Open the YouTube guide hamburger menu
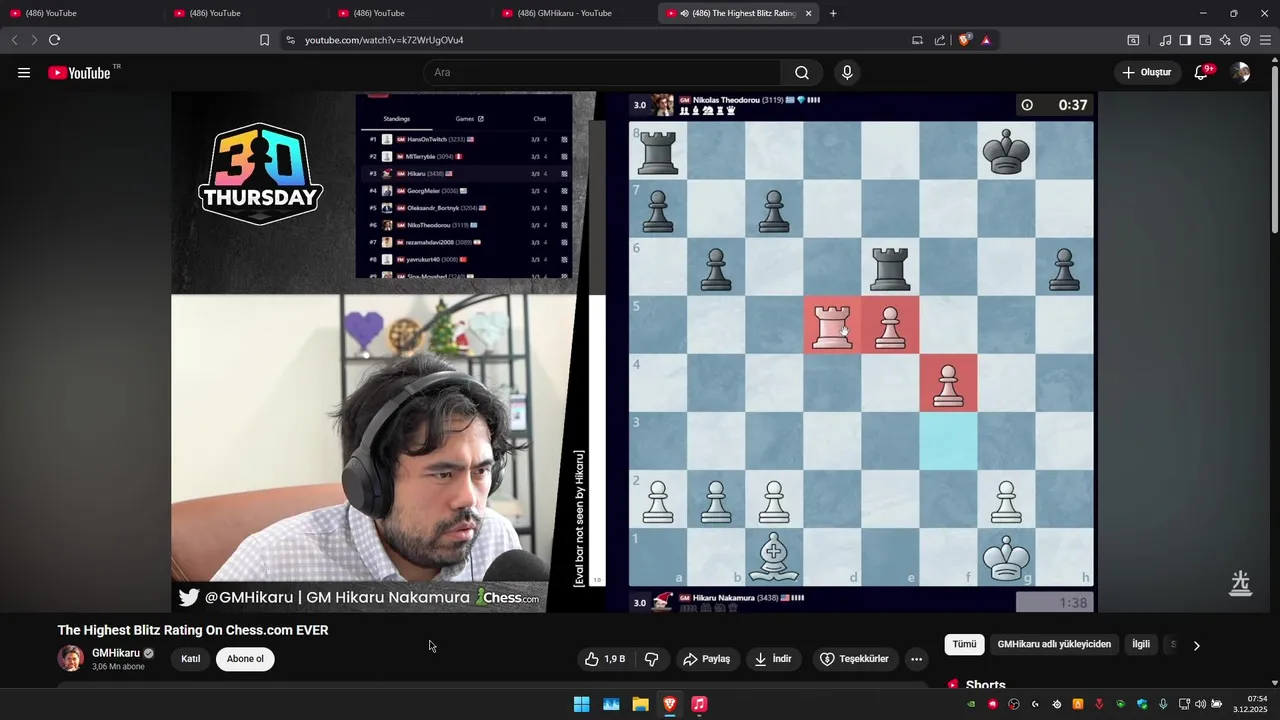 [x=24, y=72]
